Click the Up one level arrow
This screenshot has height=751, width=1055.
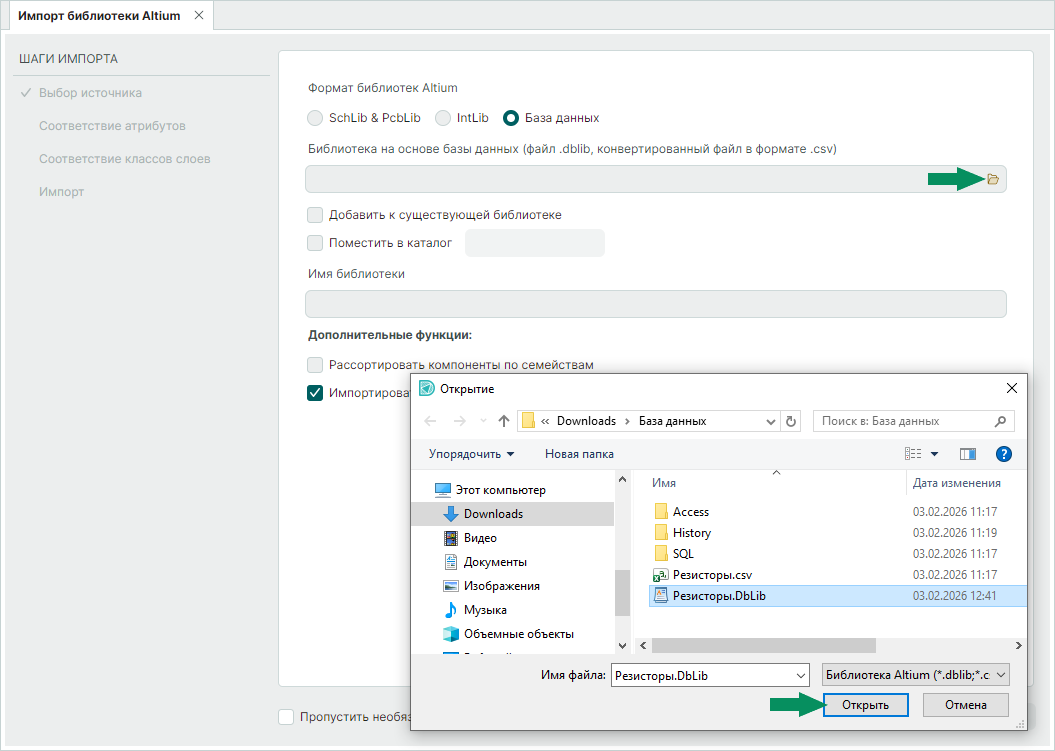(x=504, y=421)
